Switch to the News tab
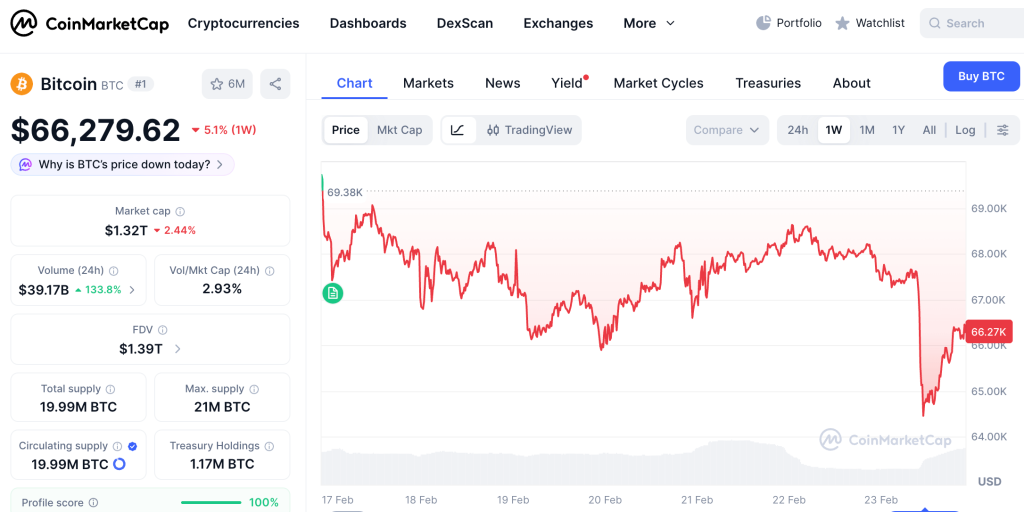1024x512 pixels. coord(503,83)
